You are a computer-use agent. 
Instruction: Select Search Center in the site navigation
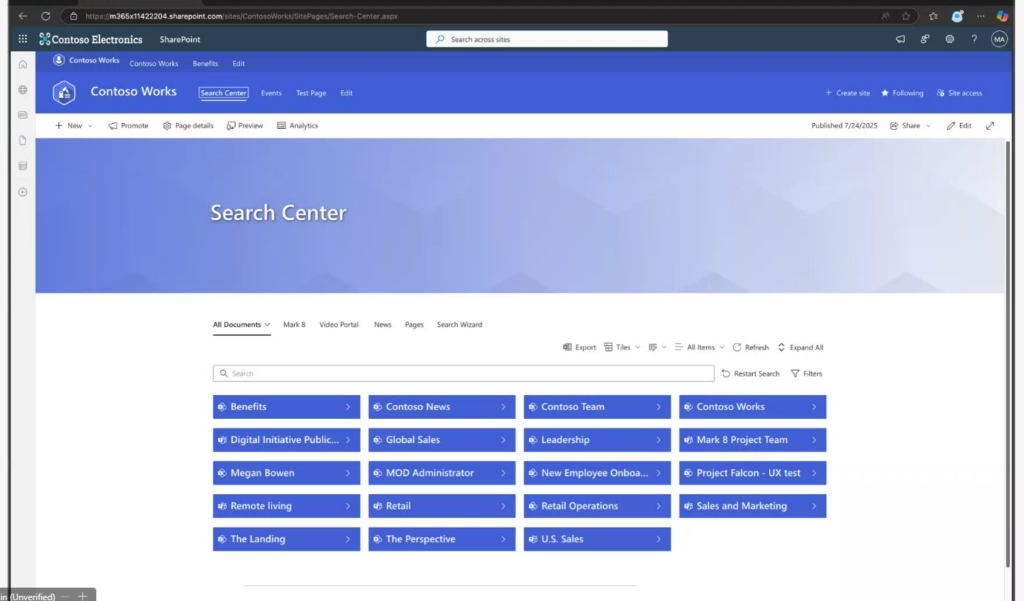coord(223,93)
